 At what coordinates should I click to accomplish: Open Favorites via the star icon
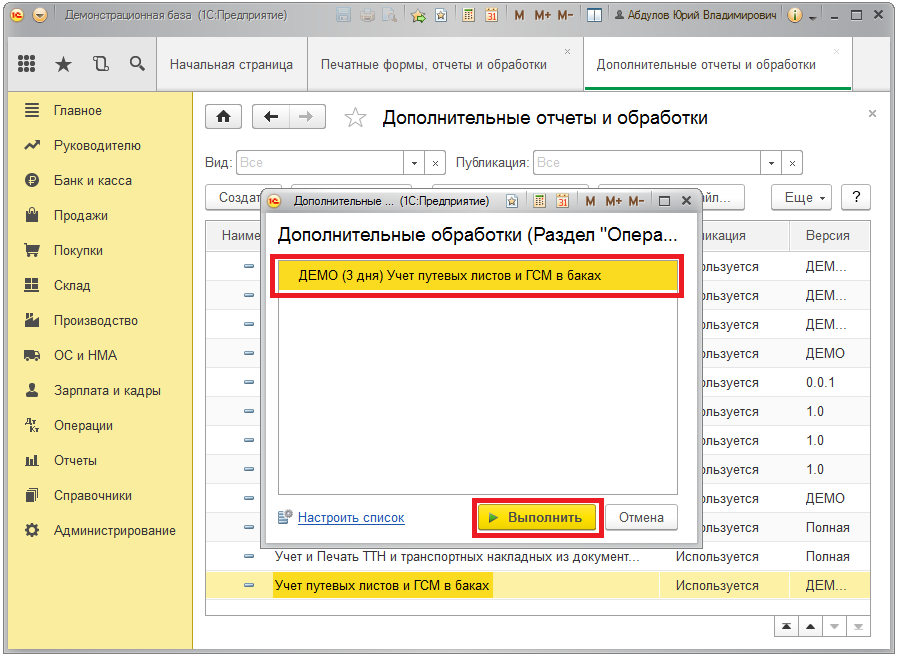[x=63, y=64]
